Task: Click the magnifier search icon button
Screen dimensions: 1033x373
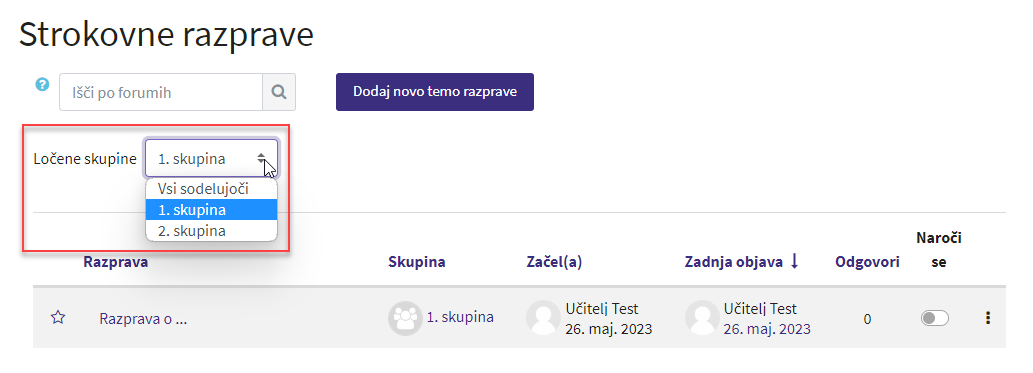Action: (x=279, y=92)
